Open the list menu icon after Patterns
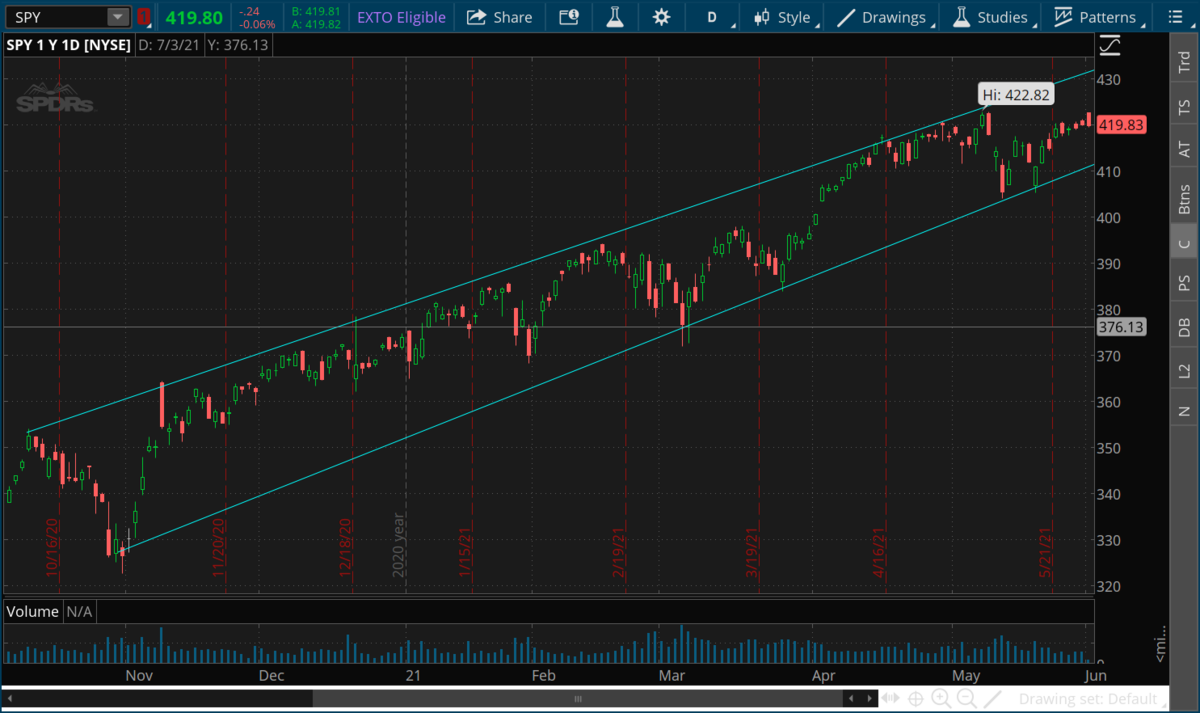Image resolution: width=1200 pixels, height=713 pixels. 1174,17
